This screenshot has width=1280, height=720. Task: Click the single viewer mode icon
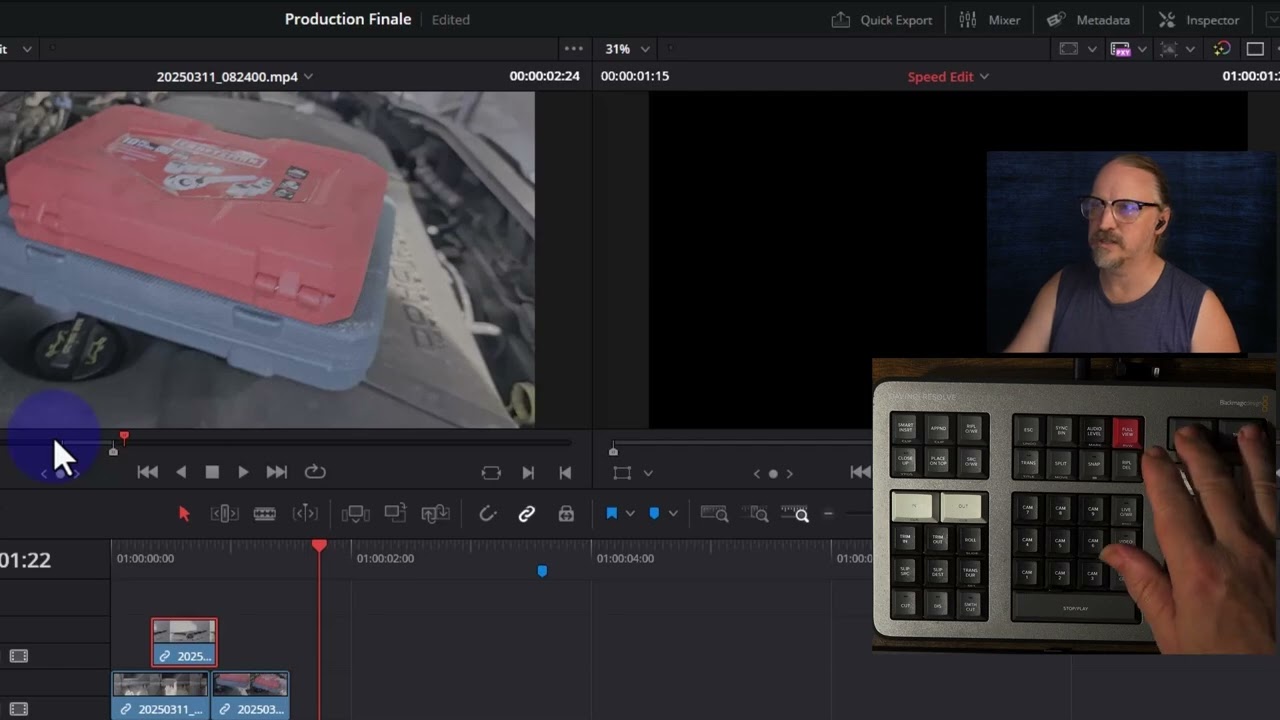coord(1255,48)
